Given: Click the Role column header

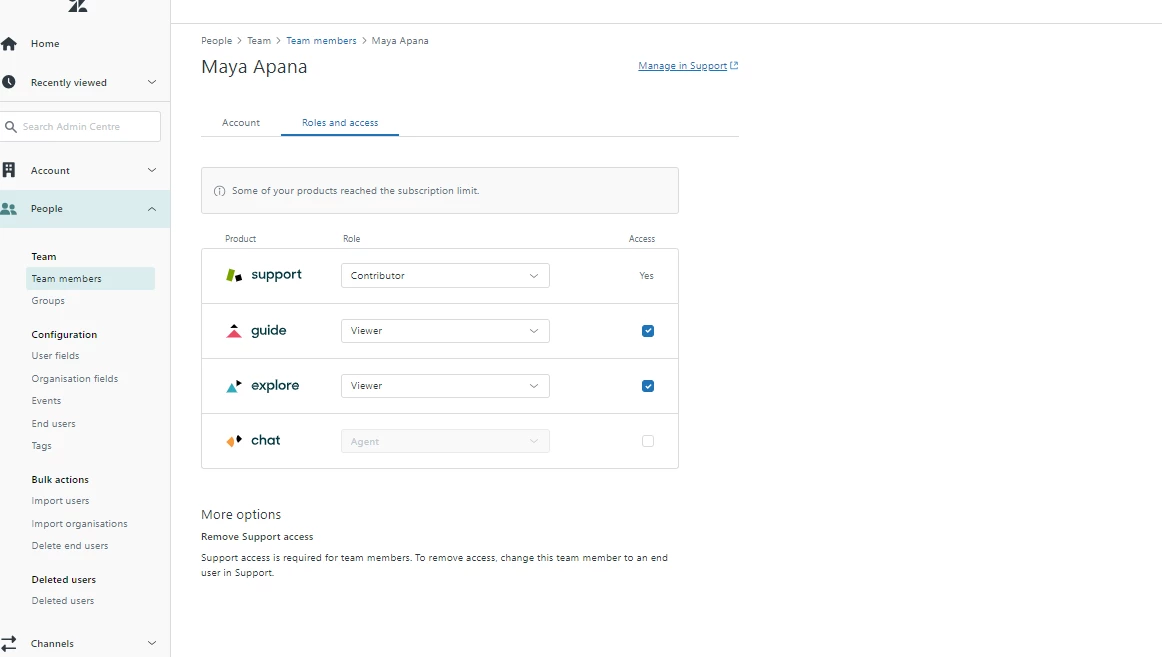Looking at the screenshot, I should tap(352, 239).
